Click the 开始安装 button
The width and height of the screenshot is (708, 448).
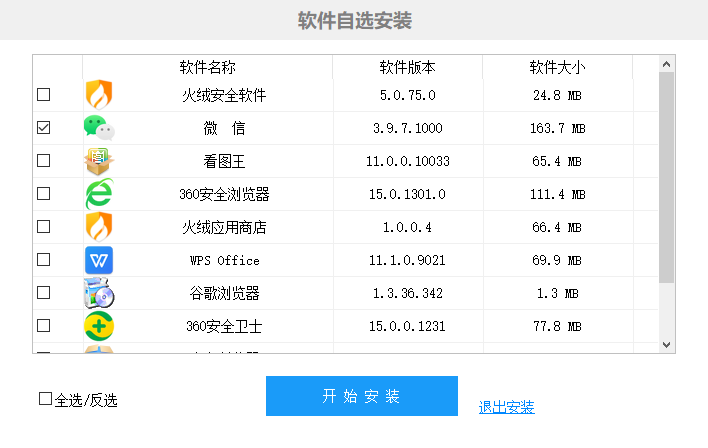pyautogui.click(x=362, y=396)
